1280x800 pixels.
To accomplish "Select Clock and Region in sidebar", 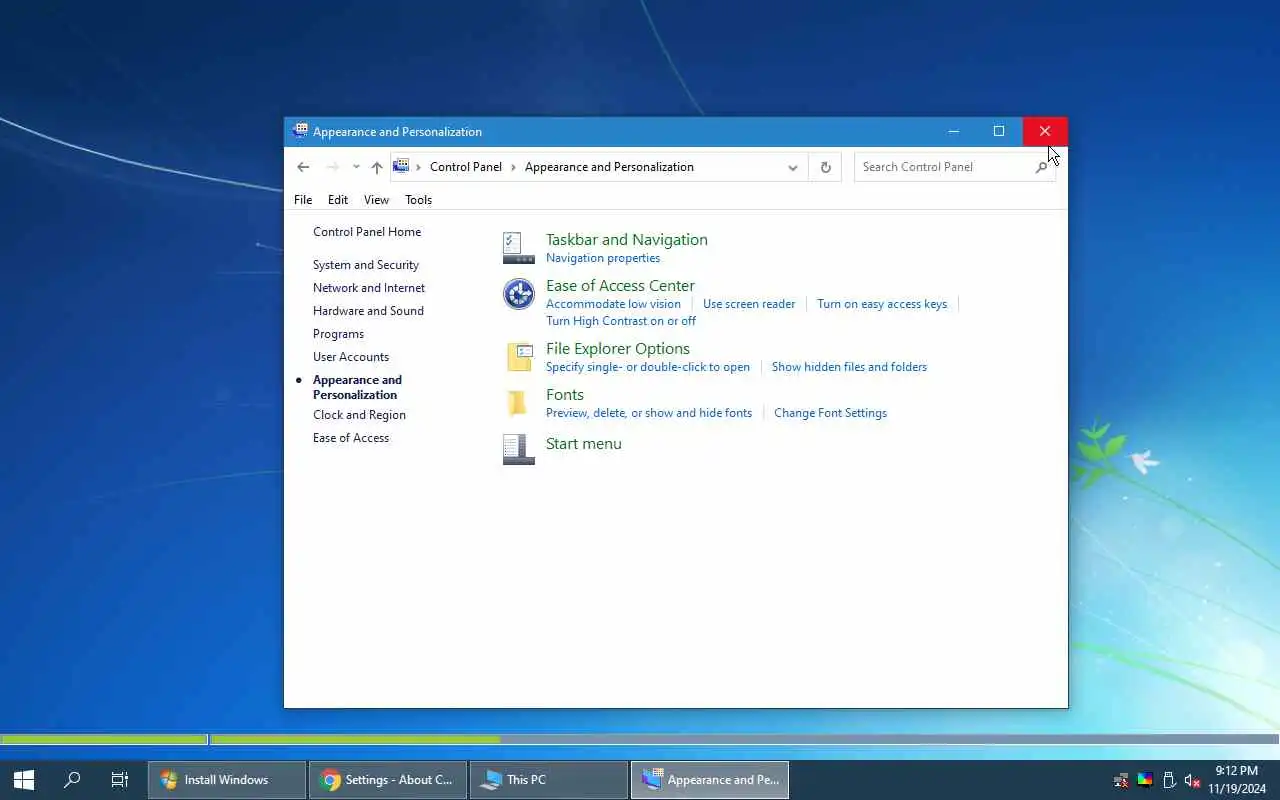I will coord(359,415).
